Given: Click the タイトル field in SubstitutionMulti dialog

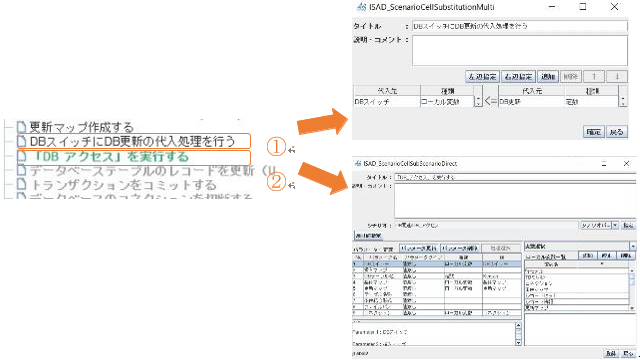Looking at the screenshot, I should click(520, 26).
